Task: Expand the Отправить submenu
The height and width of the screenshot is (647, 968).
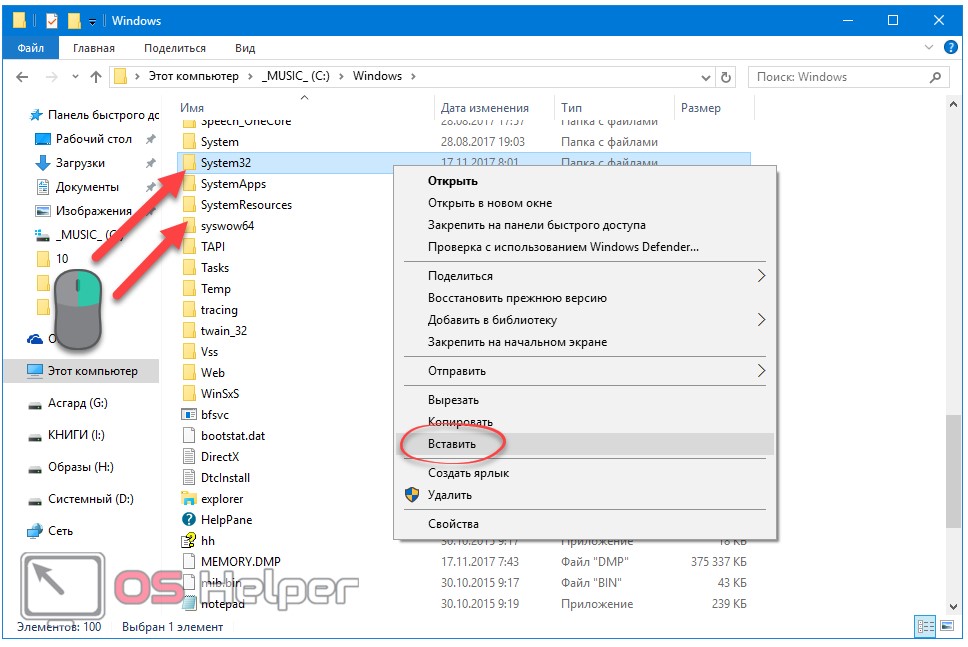Action: [x=761, y=371]
